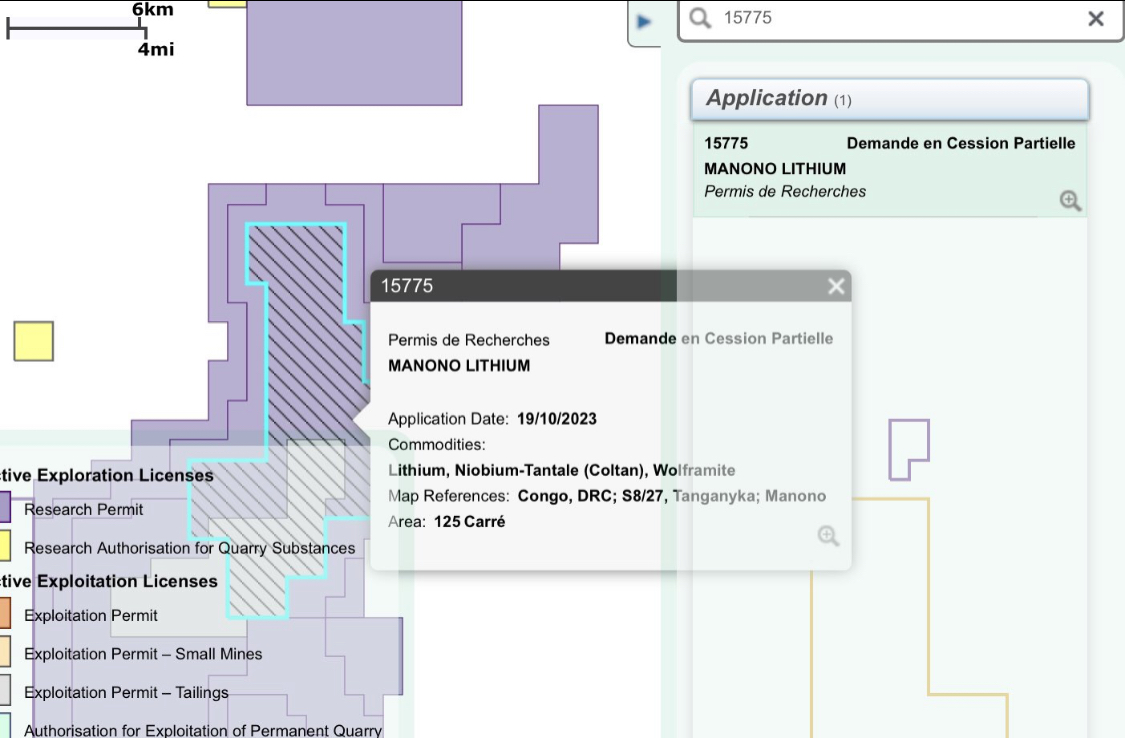Click the search box containing 15775
Viewport: 1125px width, 738px height.
[x=900, y=19]
